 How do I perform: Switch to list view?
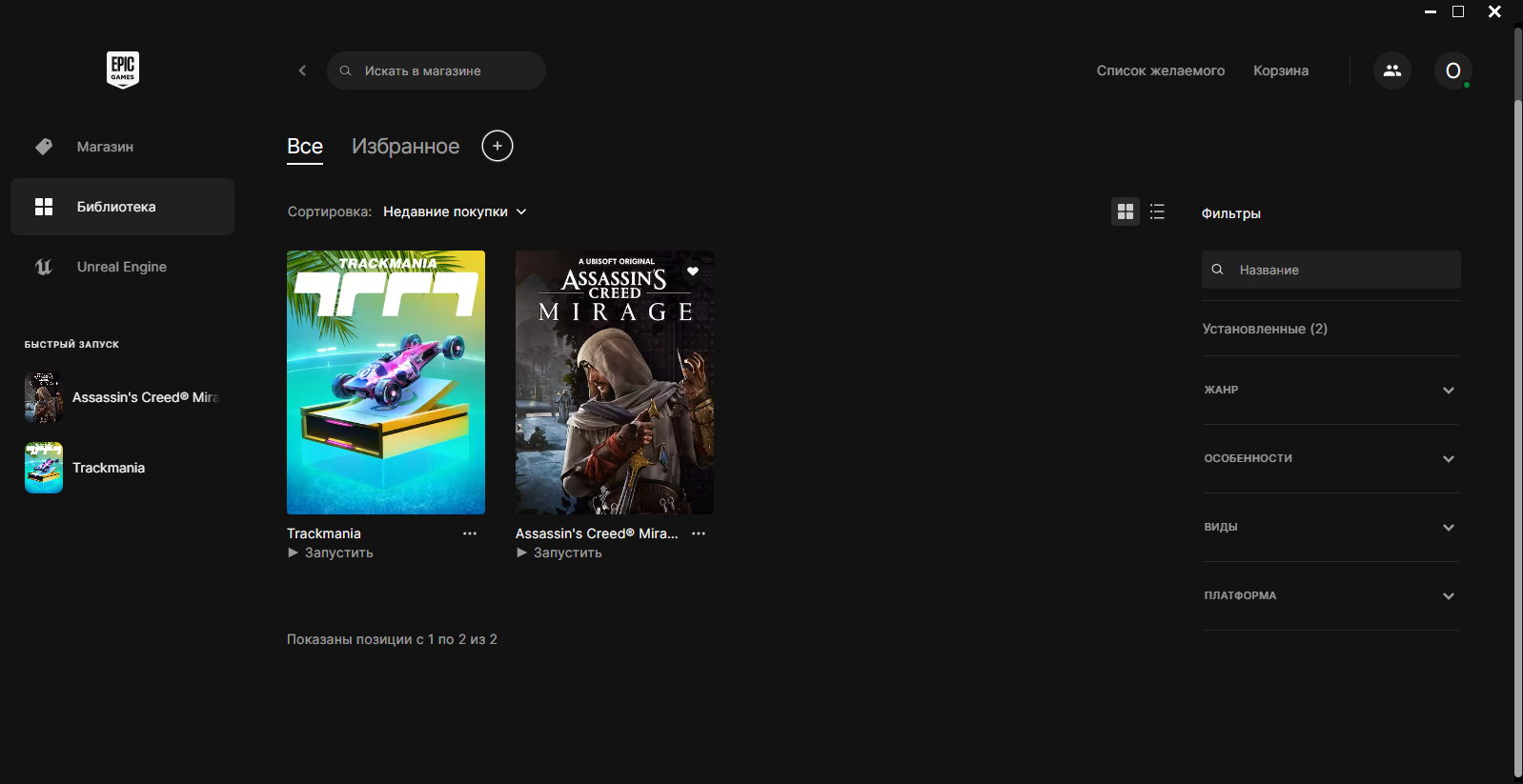point(1157,211)
